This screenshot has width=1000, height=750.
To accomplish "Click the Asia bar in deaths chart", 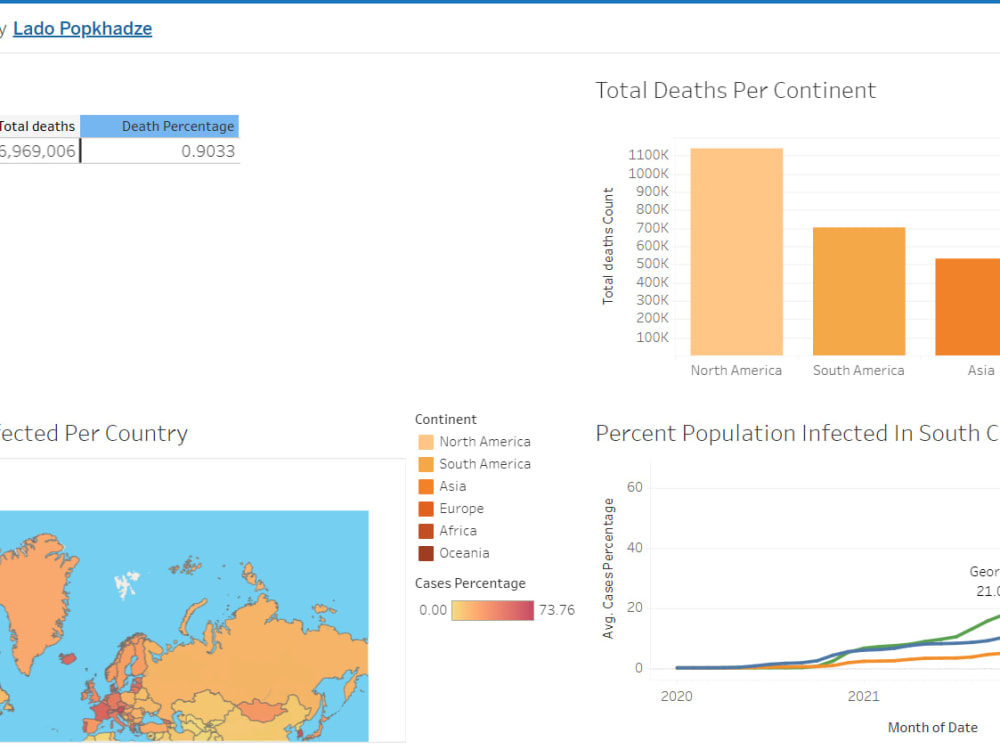I will [967, 307].
